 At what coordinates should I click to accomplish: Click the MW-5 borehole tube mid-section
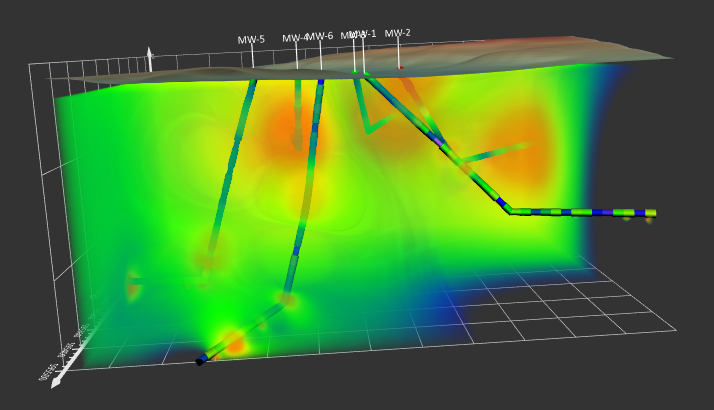coord(232,170)
